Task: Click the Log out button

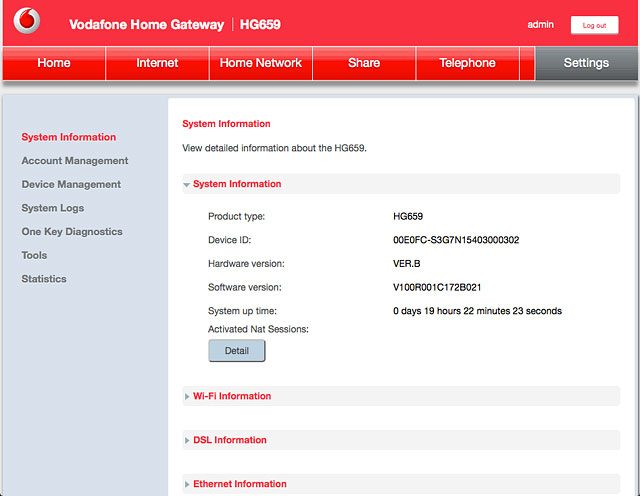Action: pyautogui.click(x=594, y=25)
